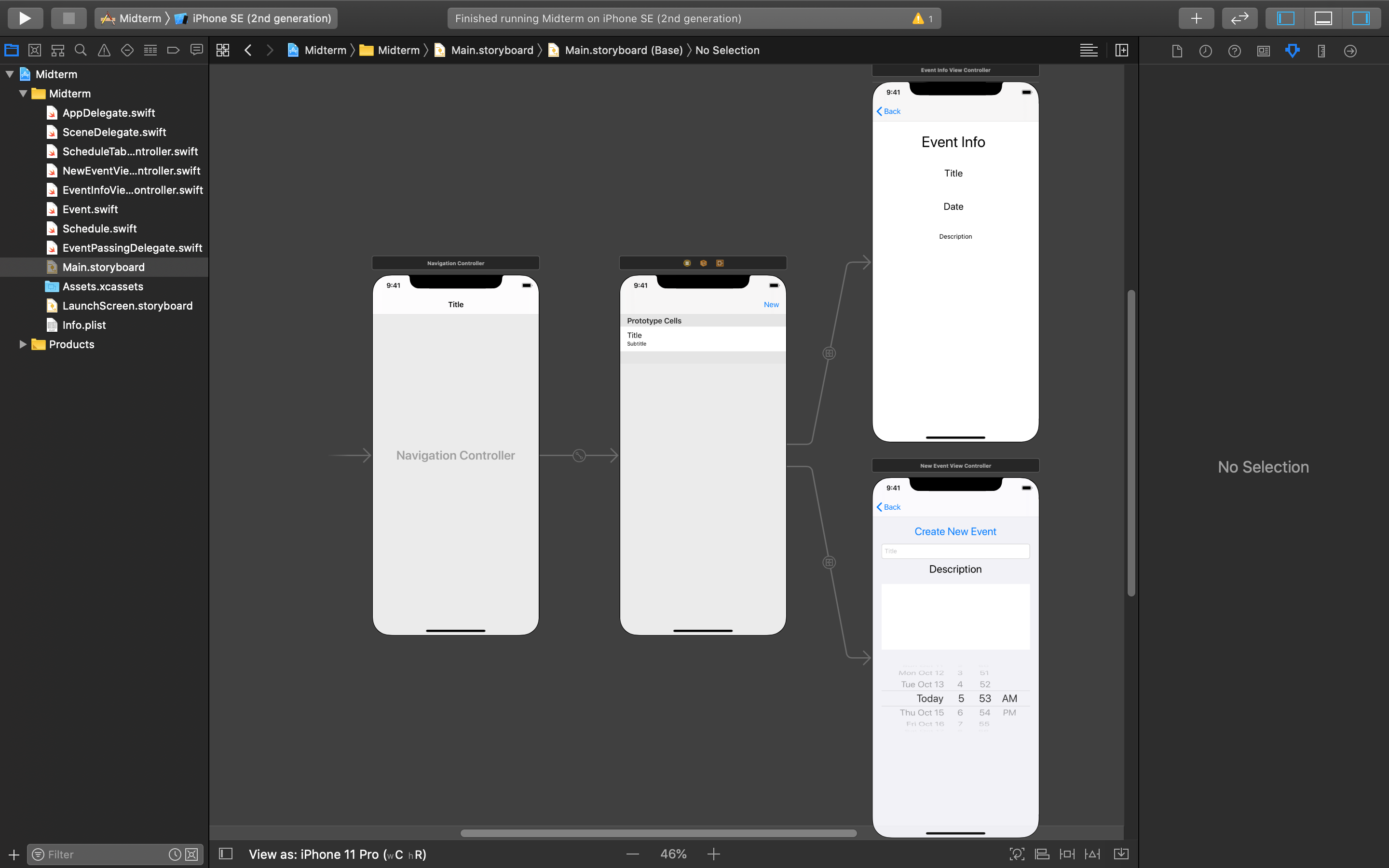Filter source-controlled files icon

pos(191,855)
